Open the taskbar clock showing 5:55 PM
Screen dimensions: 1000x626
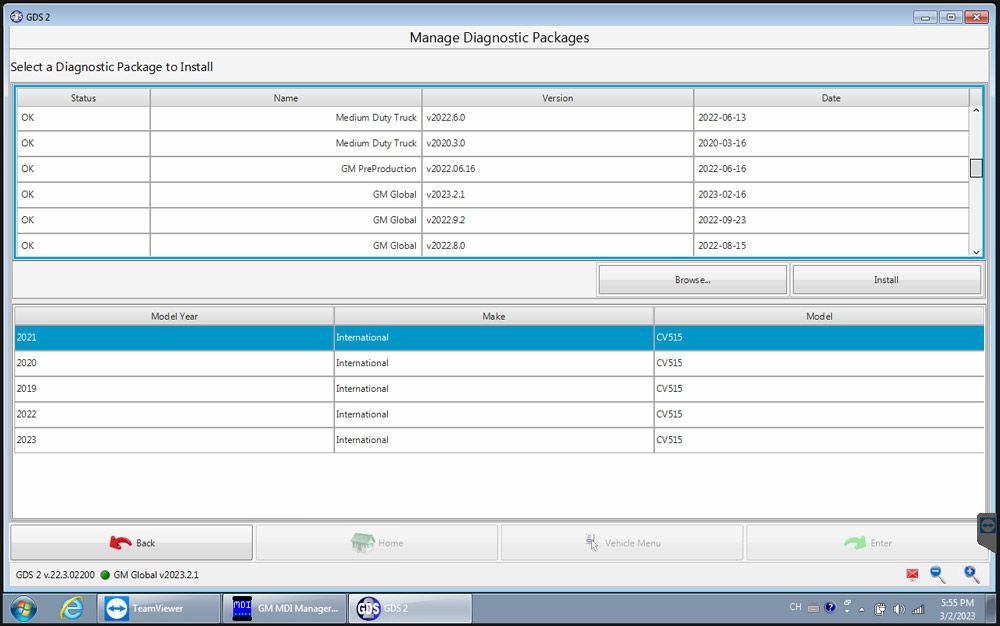coord(957,609)
